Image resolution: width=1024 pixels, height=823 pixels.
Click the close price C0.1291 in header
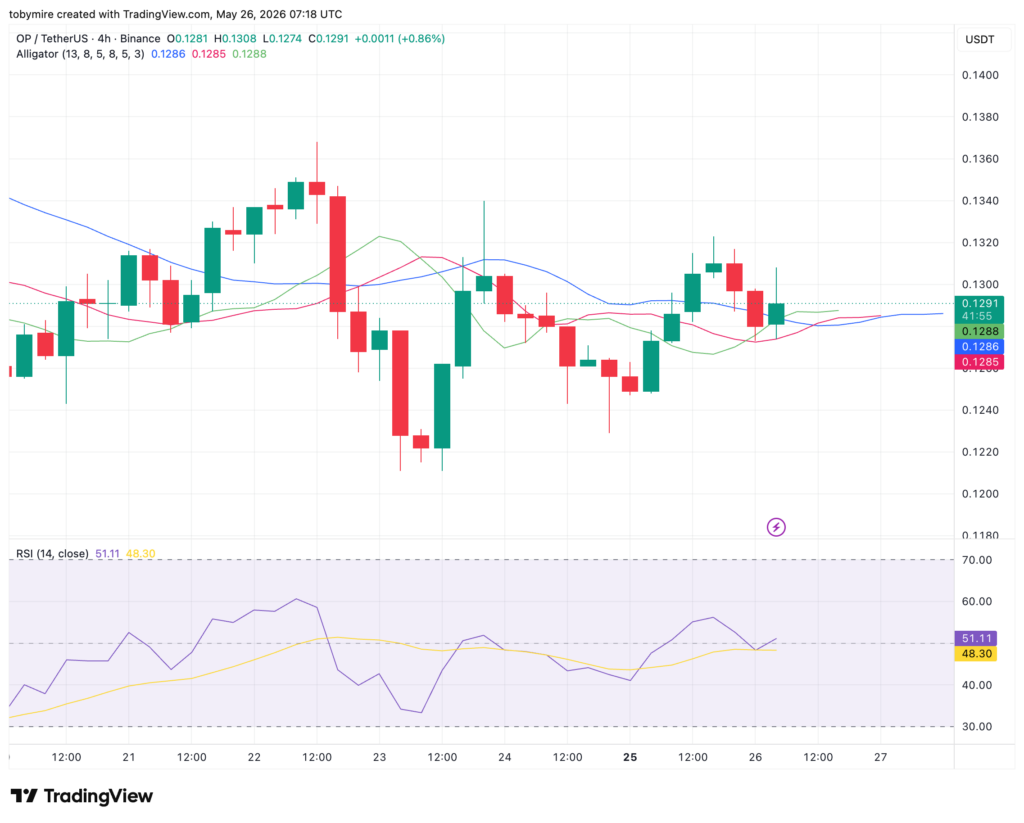328,39
